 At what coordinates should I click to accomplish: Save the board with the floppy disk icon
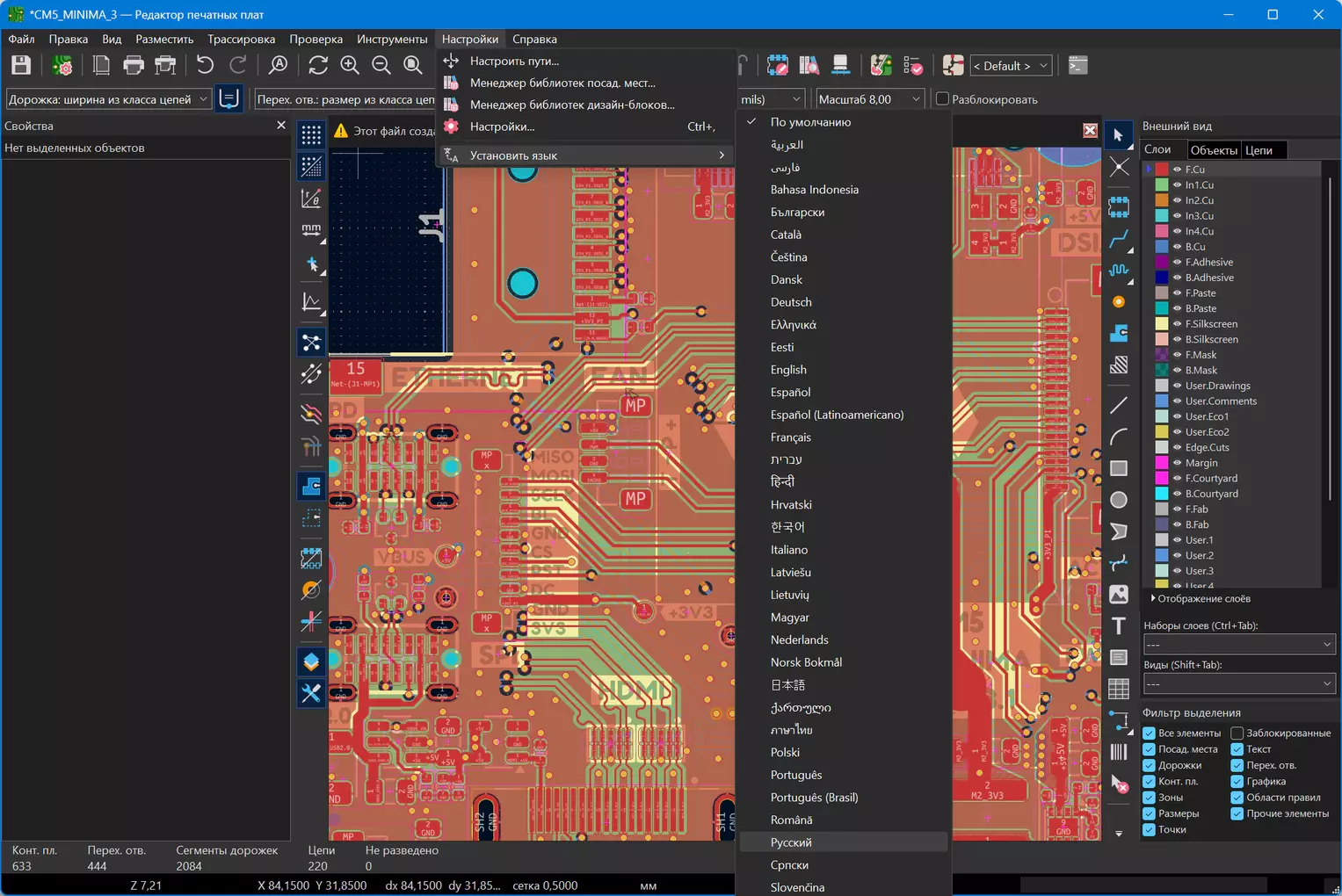[x=21, y=65]
